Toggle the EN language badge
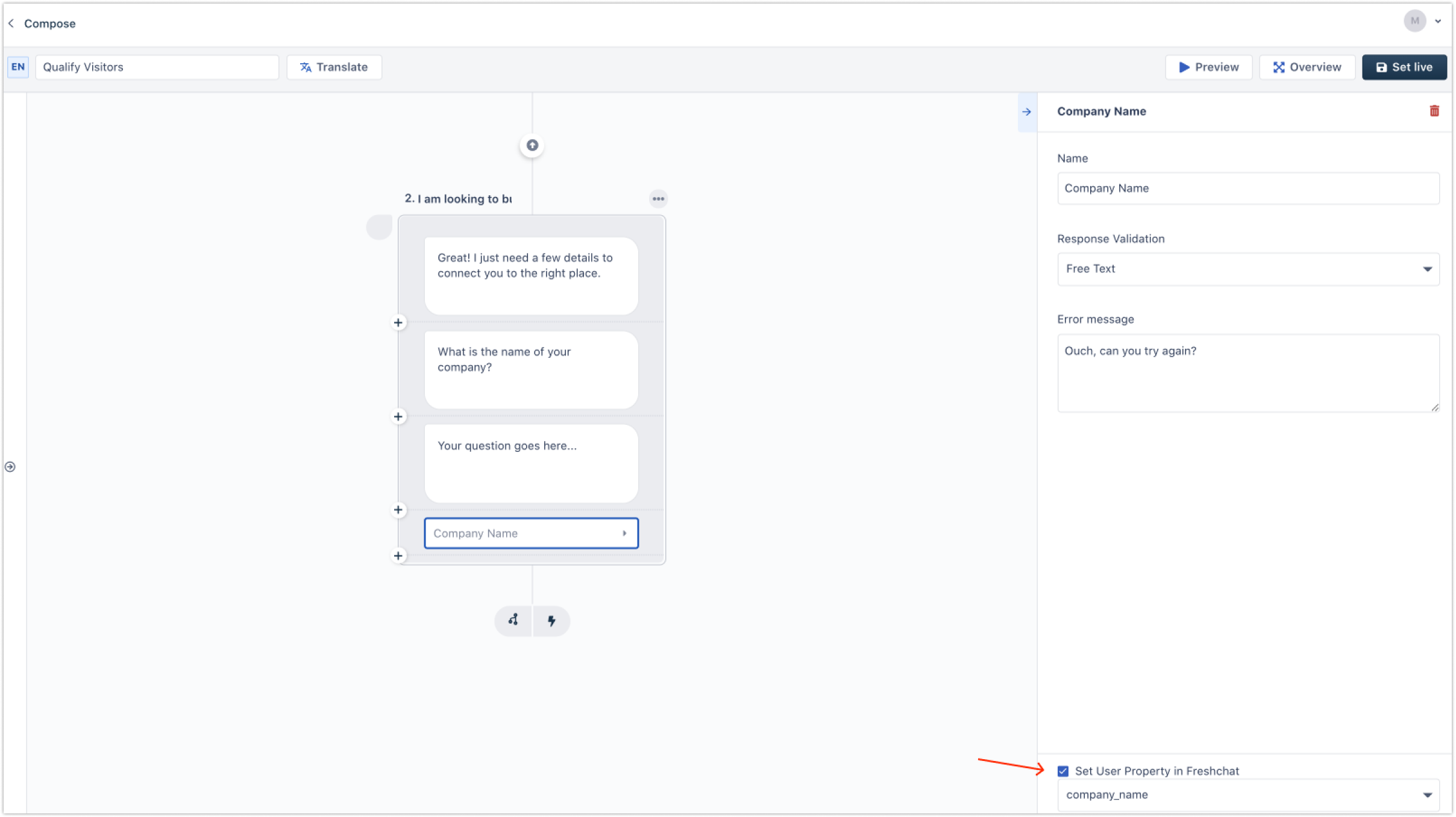 tap(18, 67)
